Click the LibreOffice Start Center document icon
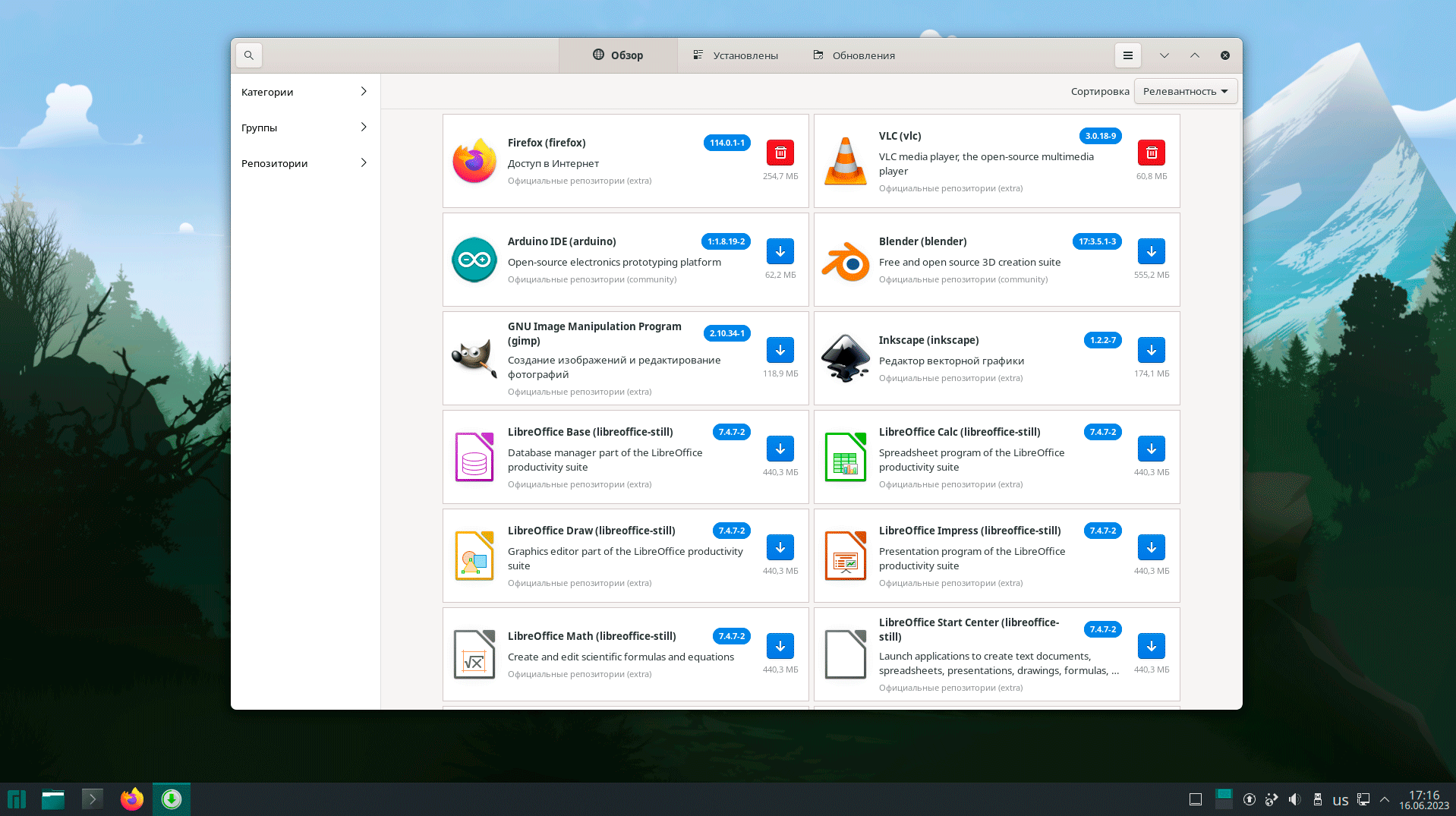Screen dimensions: 1456x816 (846, 654)
